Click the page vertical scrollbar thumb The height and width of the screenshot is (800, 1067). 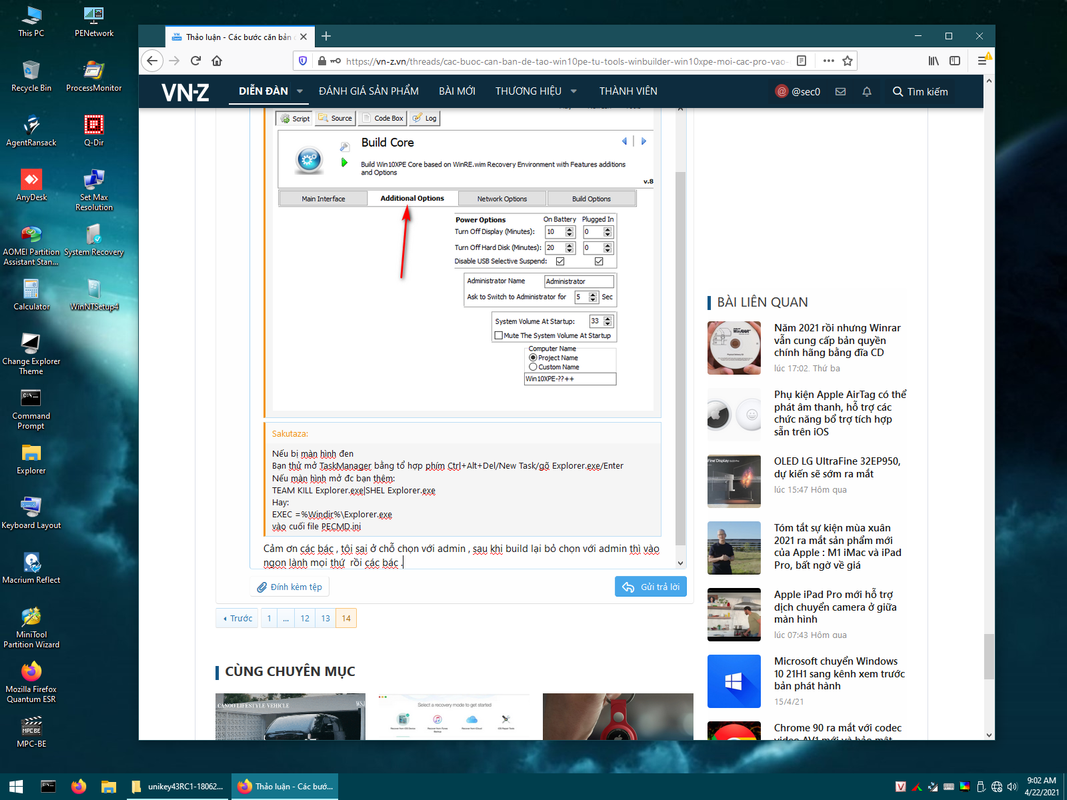[989, 656]
